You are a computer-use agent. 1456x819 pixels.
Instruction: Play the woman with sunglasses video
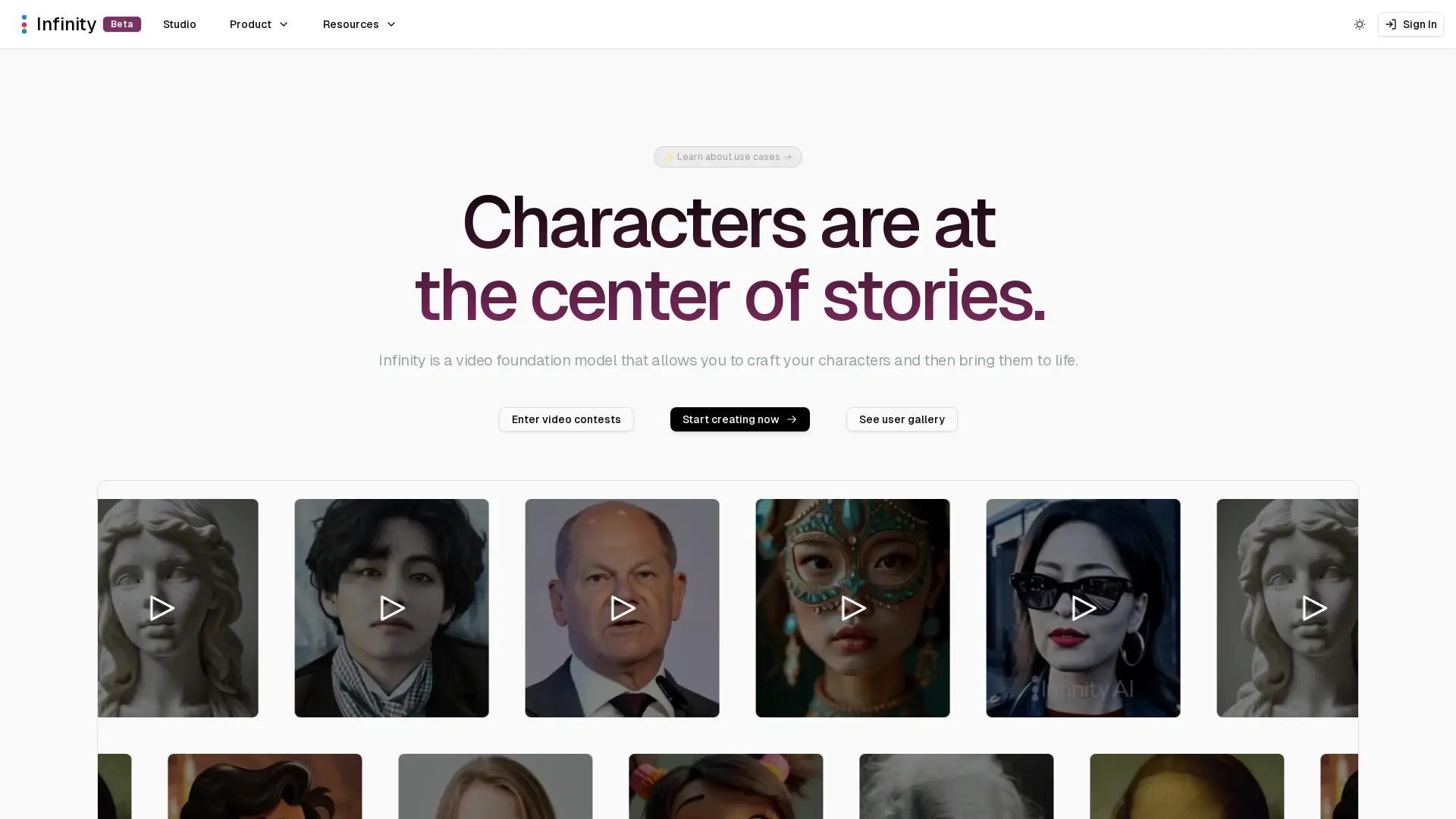pos(1084,608)
